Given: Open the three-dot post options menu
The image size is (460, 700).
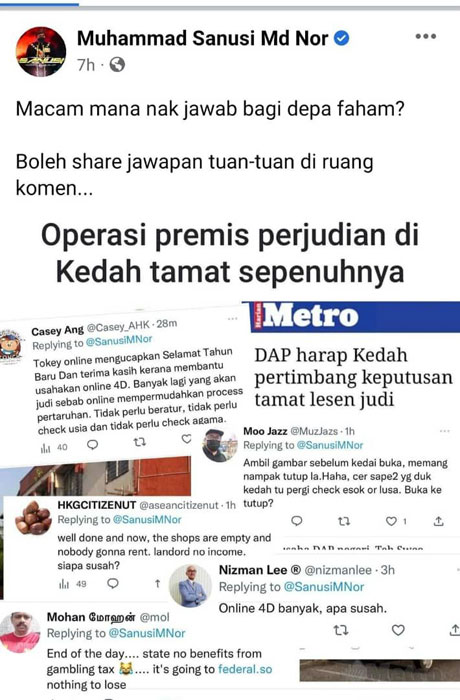Looking at the screenshot, I should 425,37.
